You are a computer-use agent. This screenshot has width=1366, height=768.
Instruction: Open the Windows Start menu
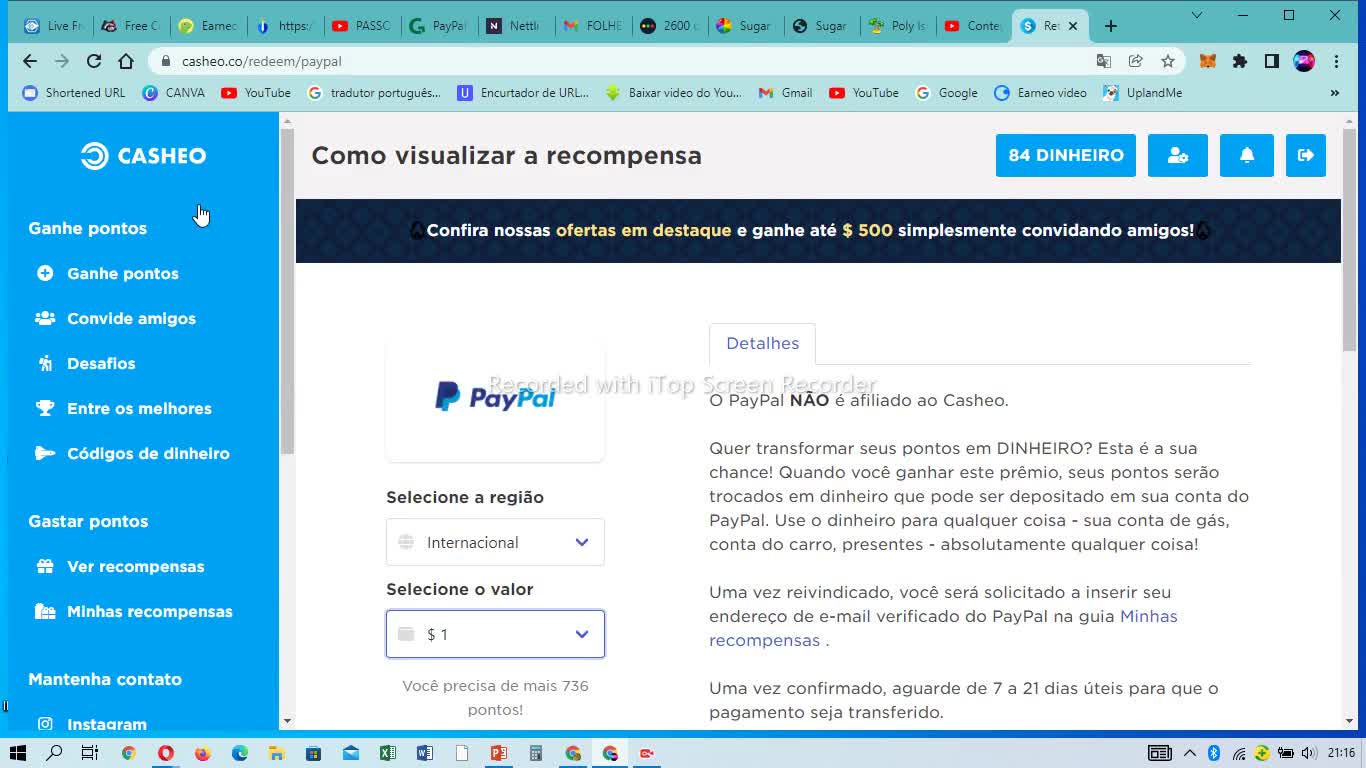coord(17,753)
